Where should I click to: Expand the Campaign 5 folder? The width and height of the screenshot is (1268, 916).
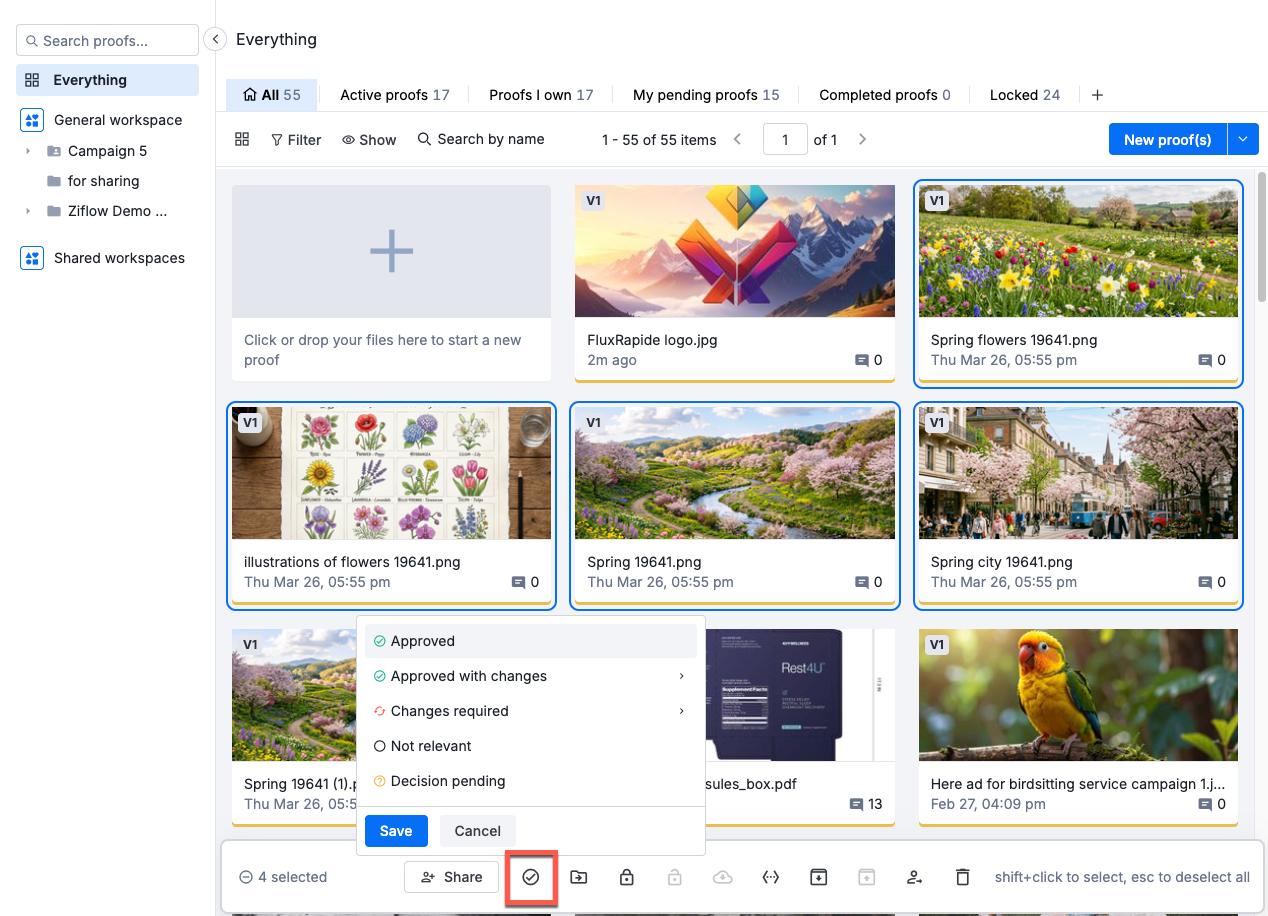[x=28, y=151]
